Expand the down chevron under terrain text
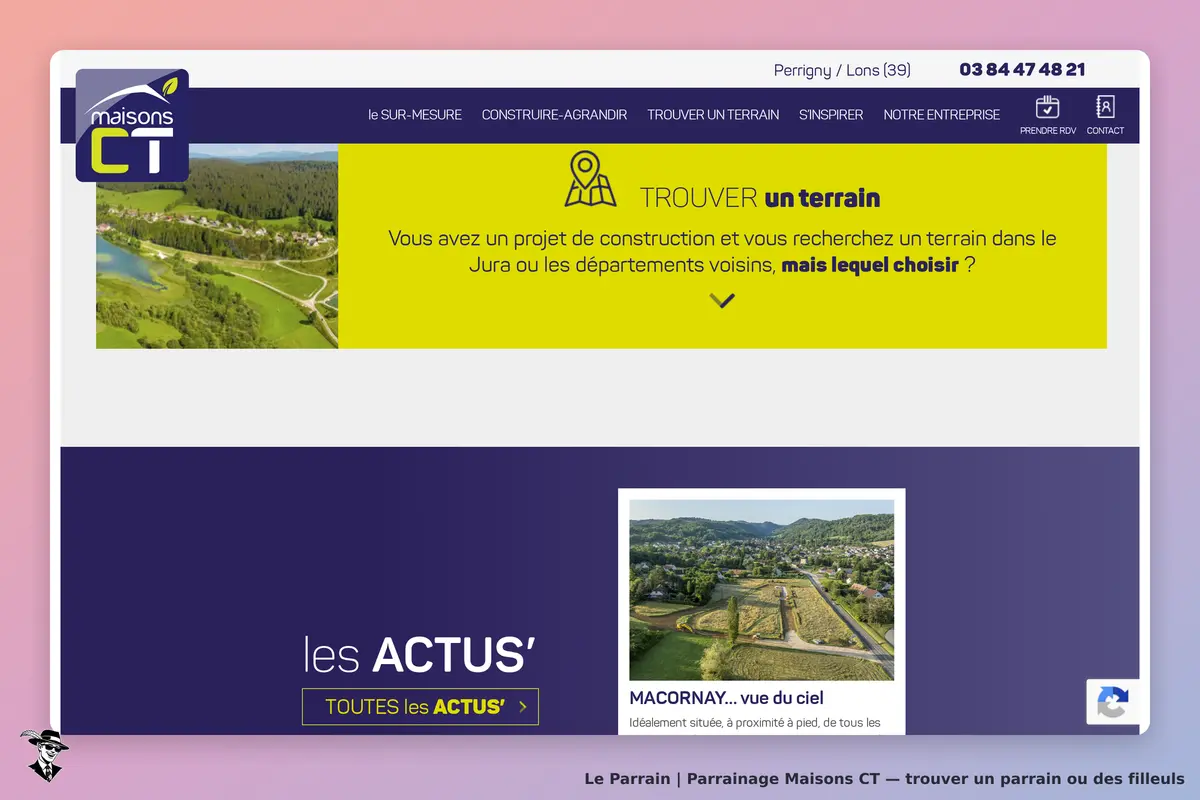 point(722,300)
